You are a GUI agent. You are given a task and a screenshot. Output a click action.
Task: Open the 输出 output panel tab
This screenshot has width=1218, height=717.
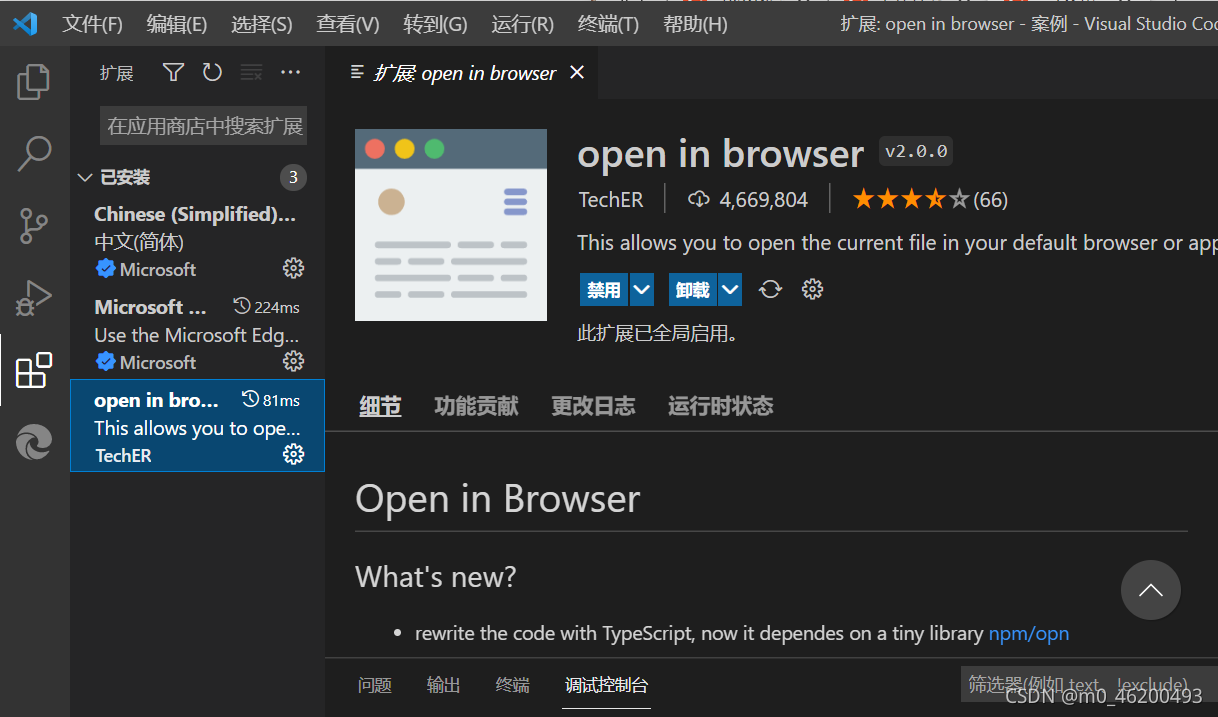pyautogui.click(x=444, y=685)
